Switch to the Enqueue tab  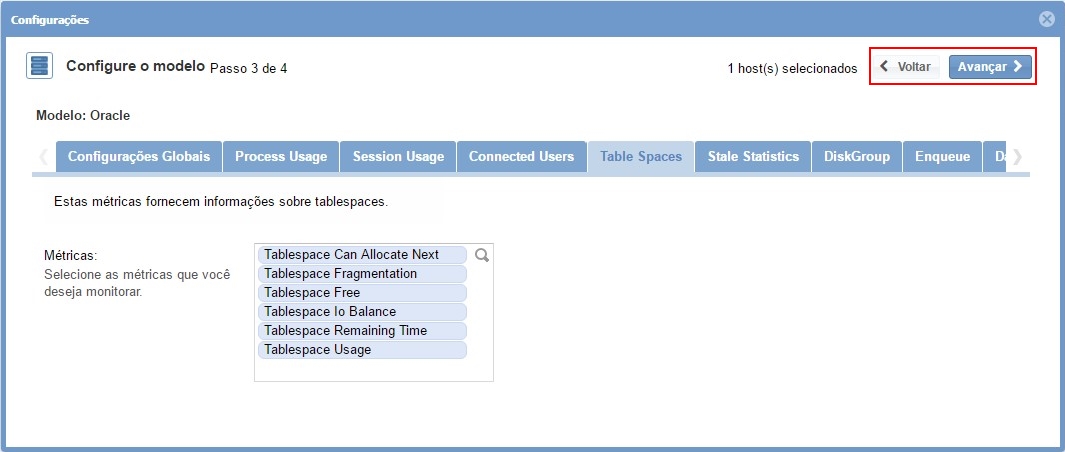pyautogui.click(x=943, y=157)
